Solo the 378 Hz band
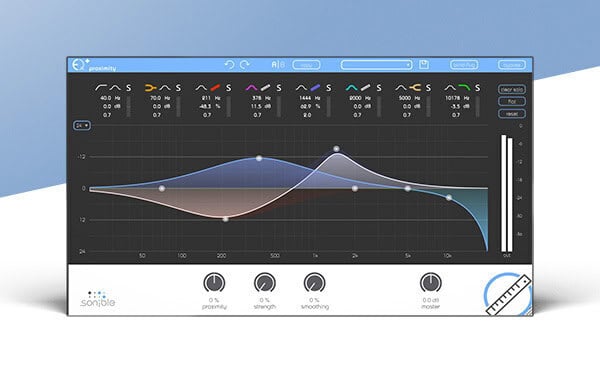600x373 pixels. pos(279,88)
